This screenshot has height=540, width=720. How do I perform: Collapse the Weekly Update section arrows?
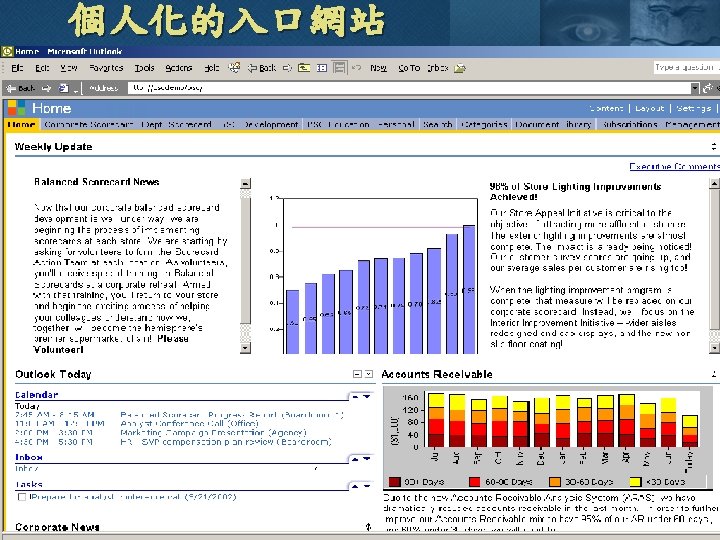pos(714,146)
